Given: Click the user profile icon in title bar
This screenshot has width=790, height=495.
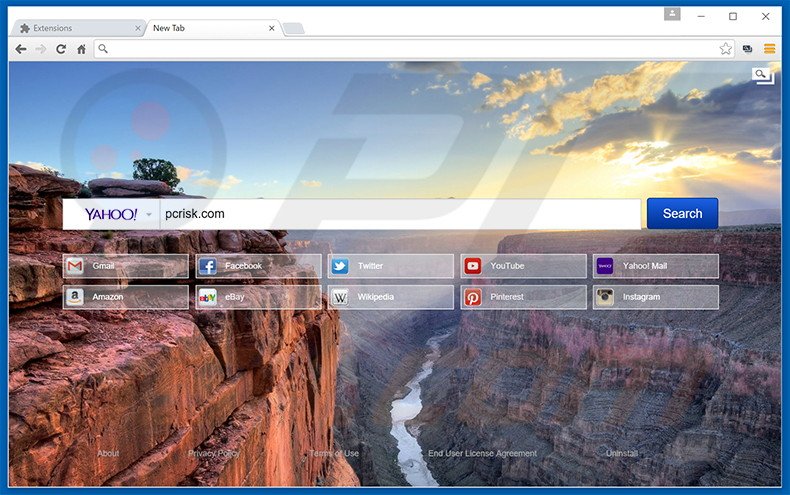Looking at the screenshot, I should pos(672,15).
